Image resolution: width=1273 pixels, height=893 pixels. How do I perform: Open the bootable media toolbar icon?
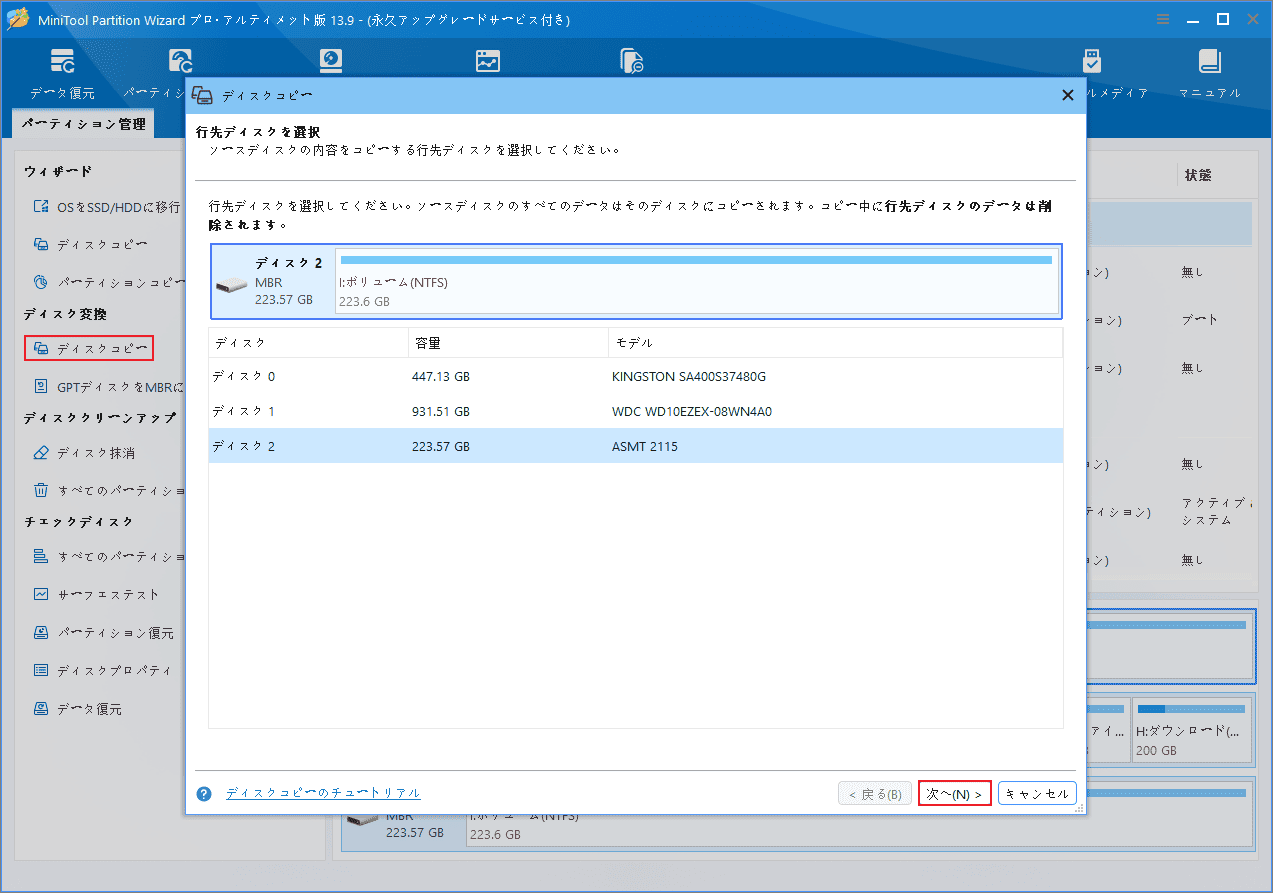click(1092, 62)
